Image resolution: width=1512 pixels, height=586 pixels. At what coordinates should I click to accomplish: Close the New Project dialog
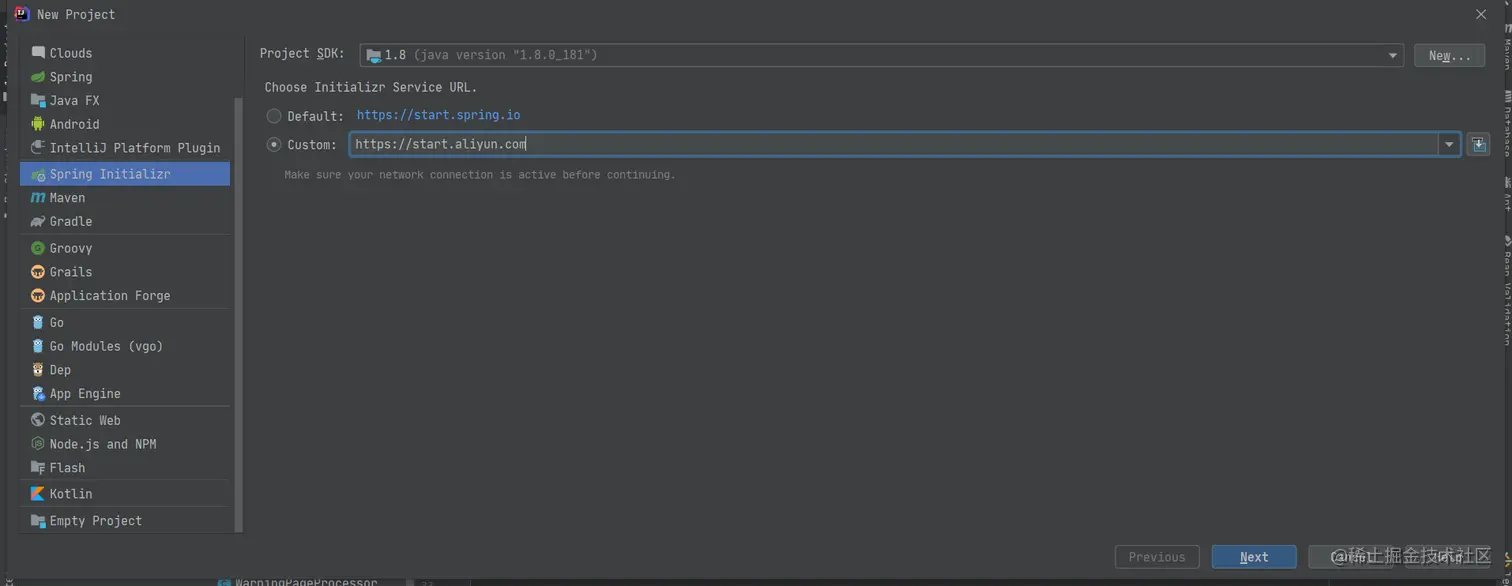(1481, 14)
